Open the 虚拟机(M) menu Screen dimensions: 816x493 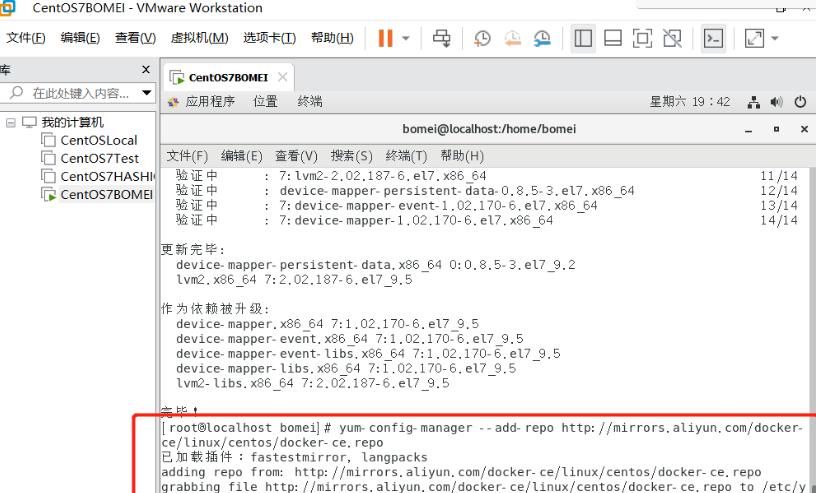pos(199,38)
